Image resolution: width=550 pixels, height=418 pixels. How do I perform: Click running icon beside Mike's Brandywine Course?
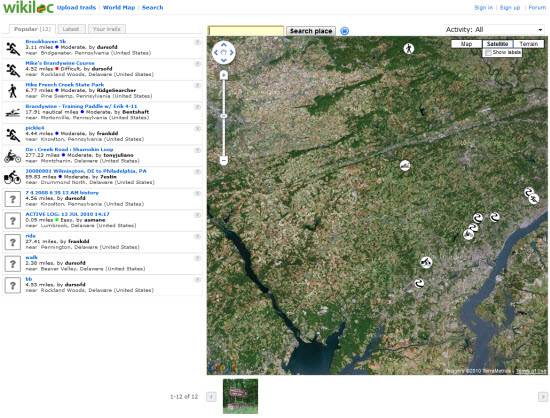point(13,70)
